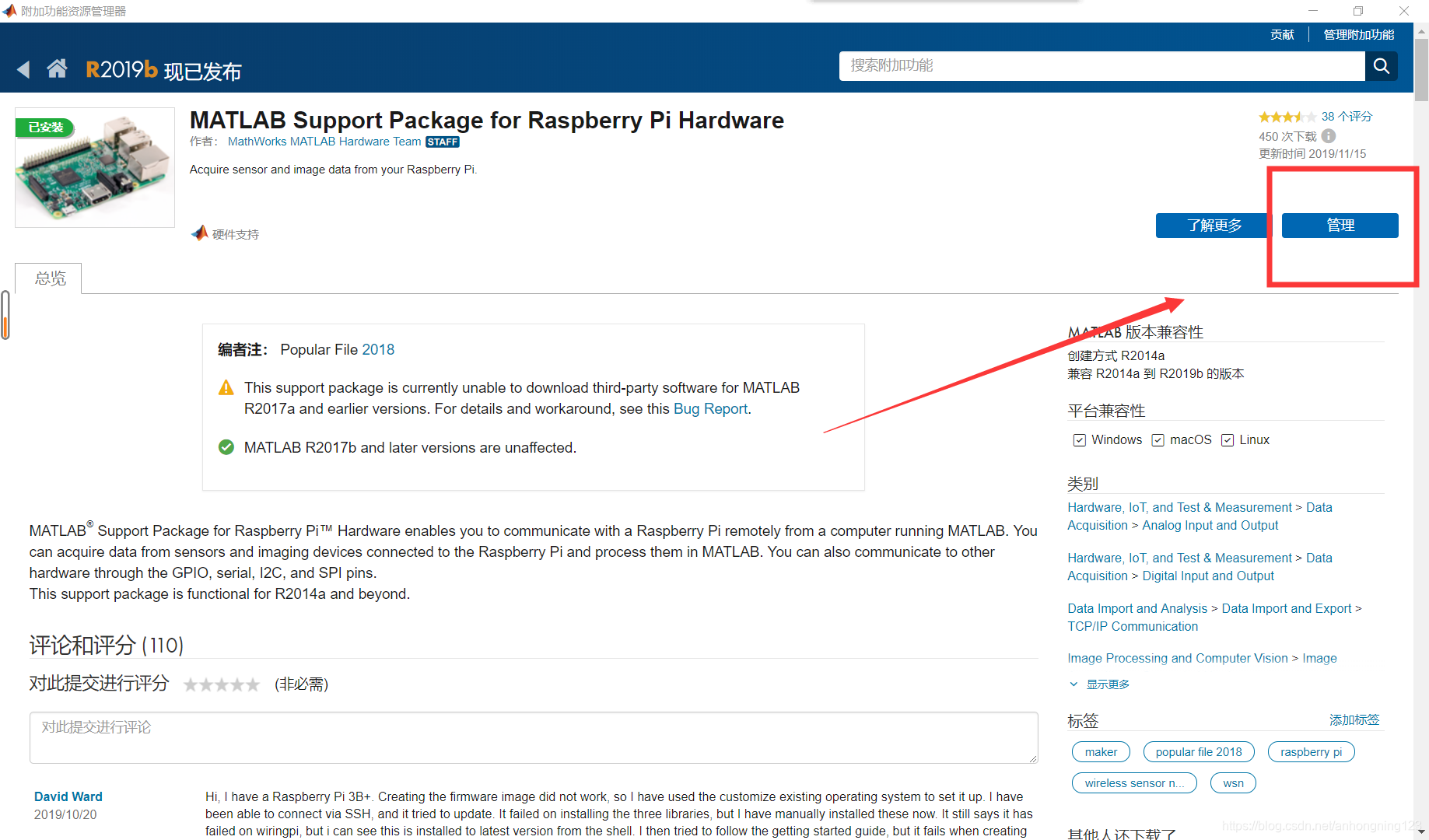
Task: Open the TCP/IP Communication category
Action: (1133, 627)
